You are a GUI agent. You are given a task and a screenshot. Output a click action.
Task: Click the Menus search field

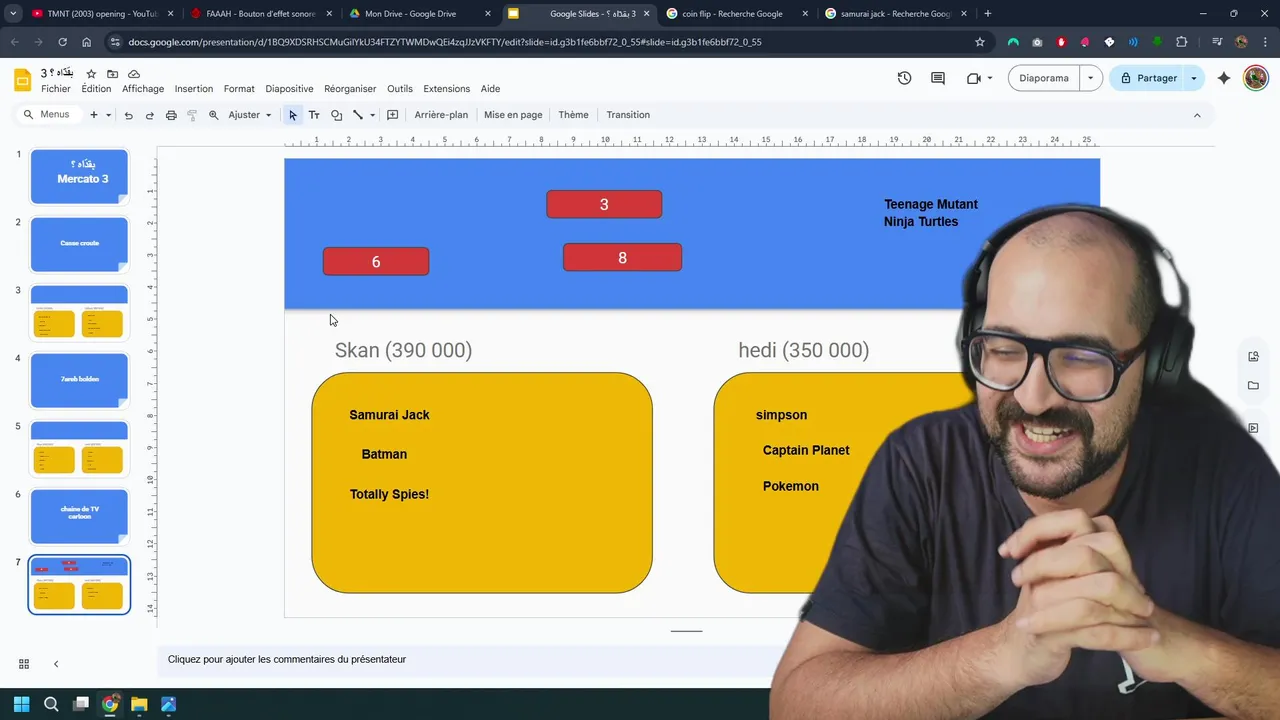48,115
